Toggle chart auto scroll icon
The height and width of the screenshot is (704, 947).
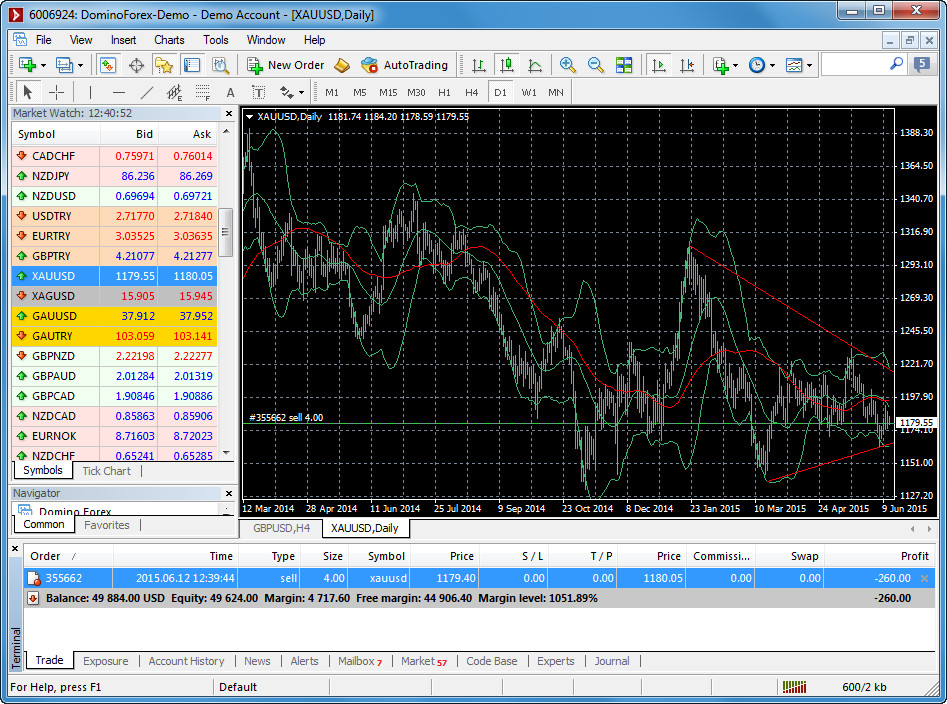tap(659, 65)
